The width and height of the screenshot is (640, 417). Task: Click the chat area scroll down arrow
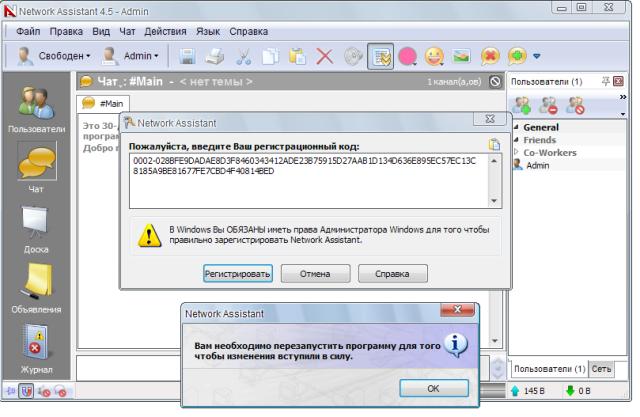494,341
